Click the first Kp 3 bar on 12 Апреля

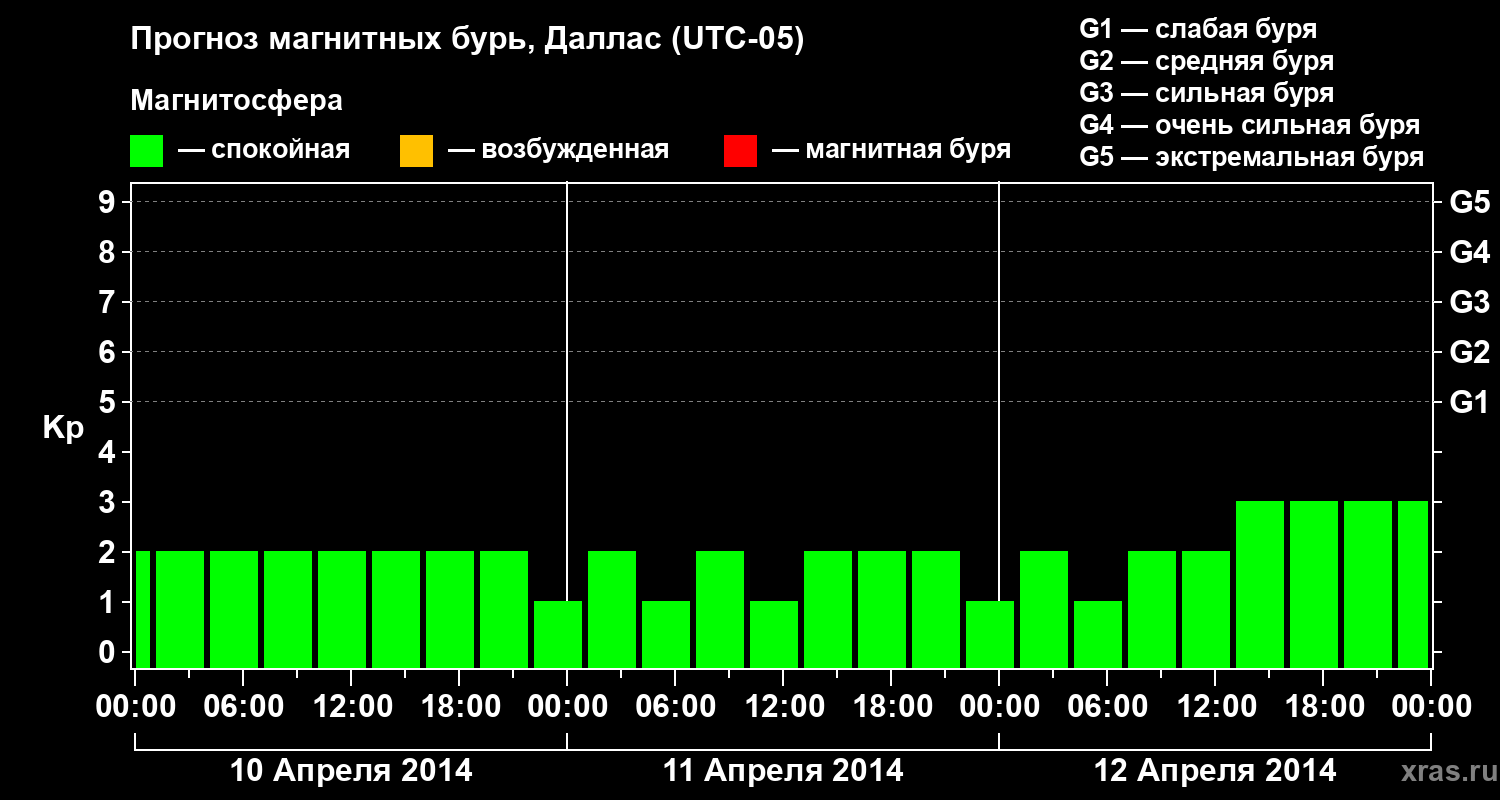[1260, 584]
